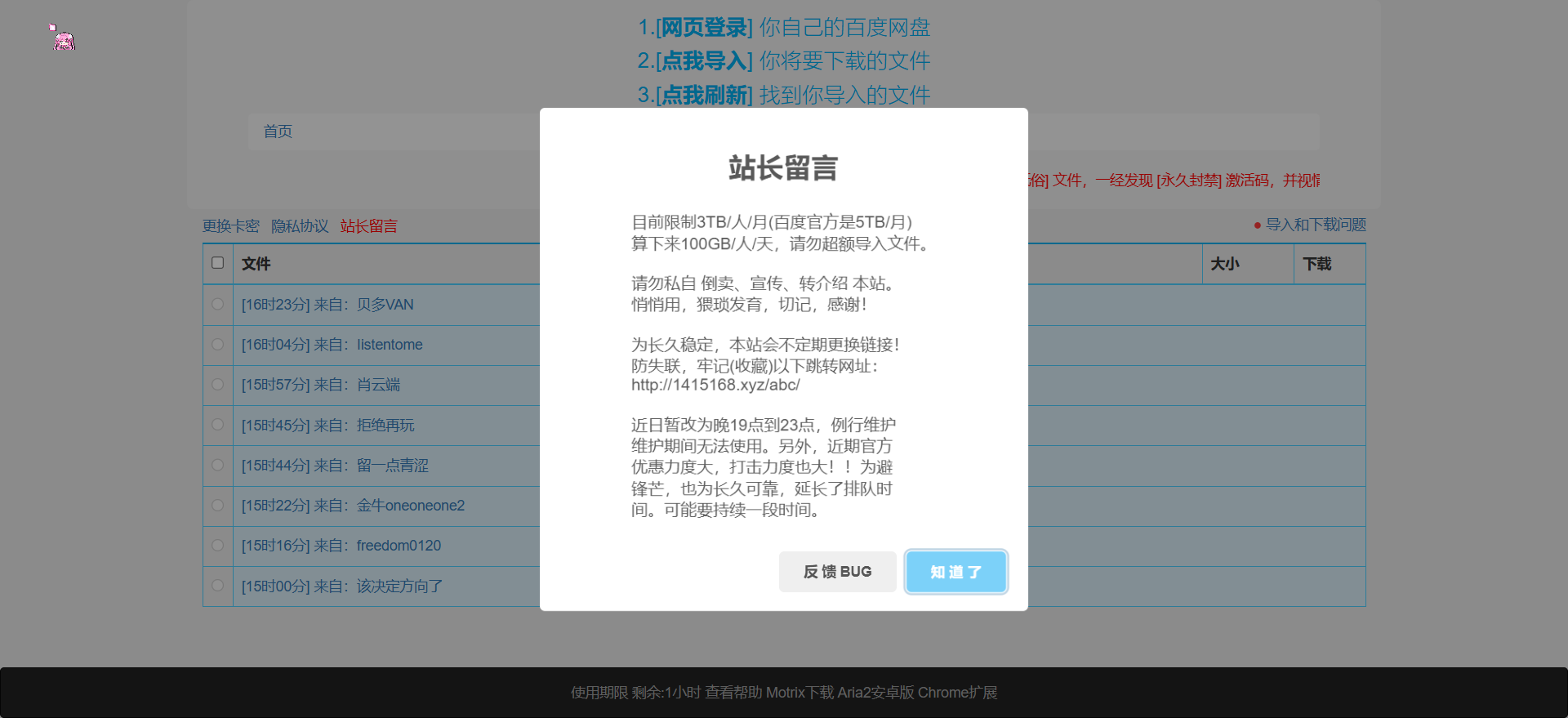Click the 点我导入 link

(x=704, y=61)
